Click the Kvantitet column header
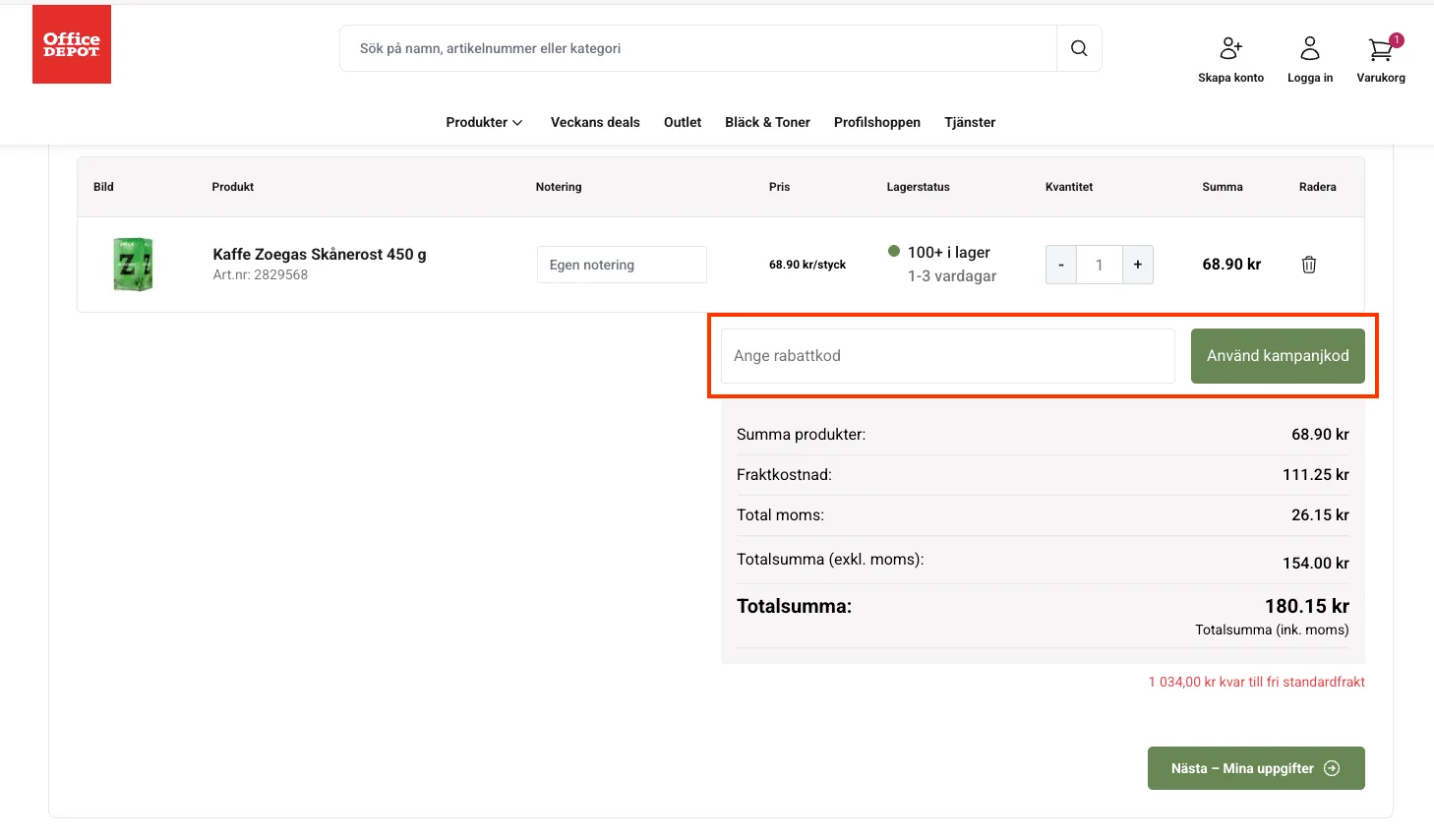1434x840 pixels. (x=1069, y=187)
